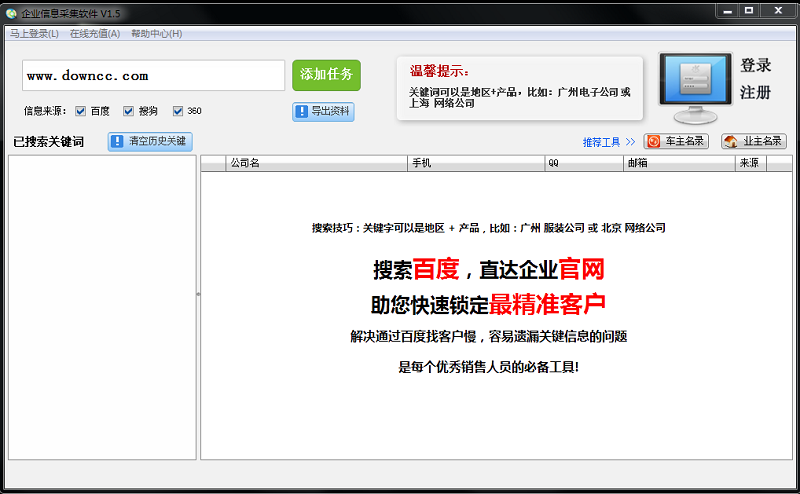This screenshot has height=494, width=800.
Task: Open the 车主名录 tool button
Action: click(x=676, y=141)
